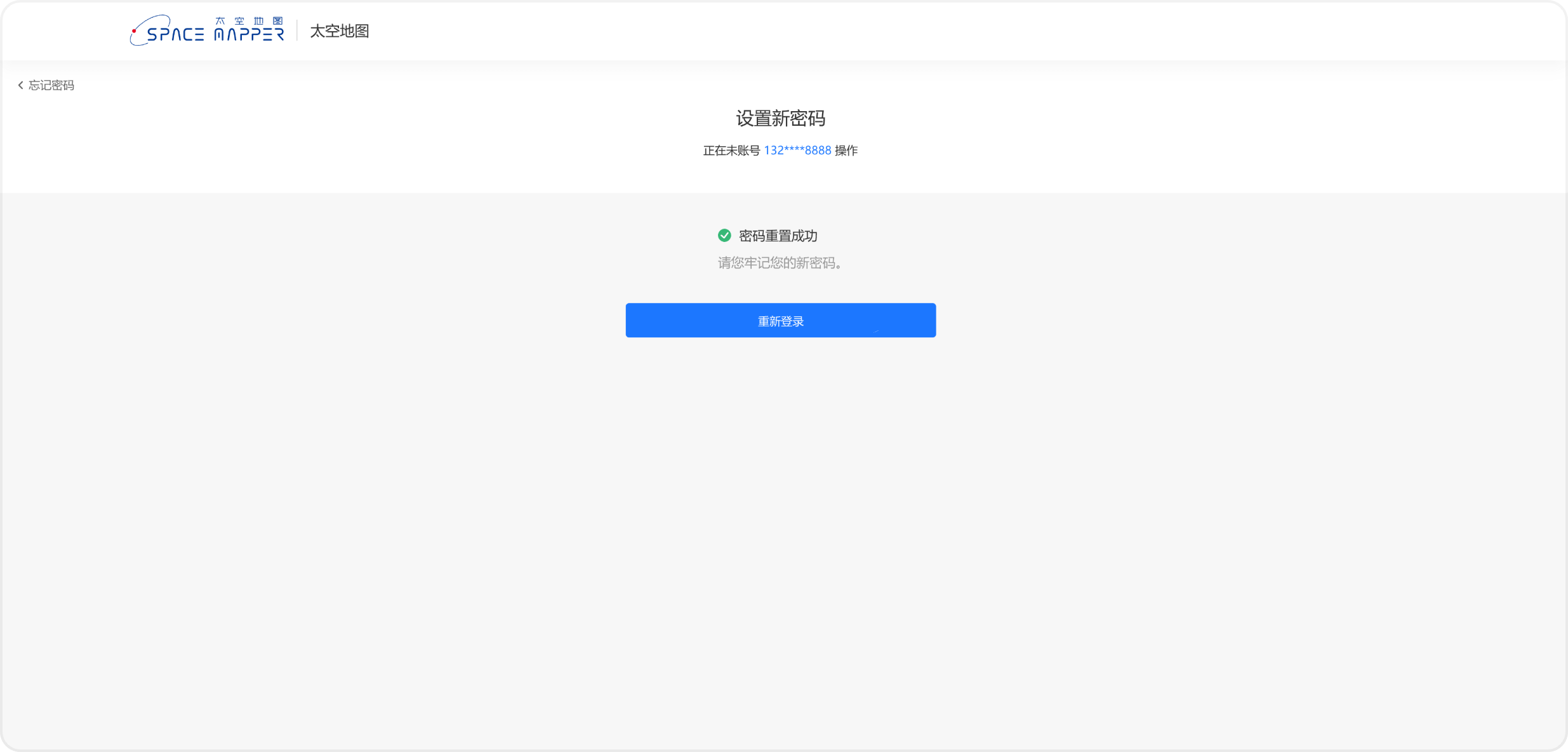This screenshot has width=1568, height=752.
Task: Click the 请您牢记您的新密码 reminder text
Action: tap(780, 263)
